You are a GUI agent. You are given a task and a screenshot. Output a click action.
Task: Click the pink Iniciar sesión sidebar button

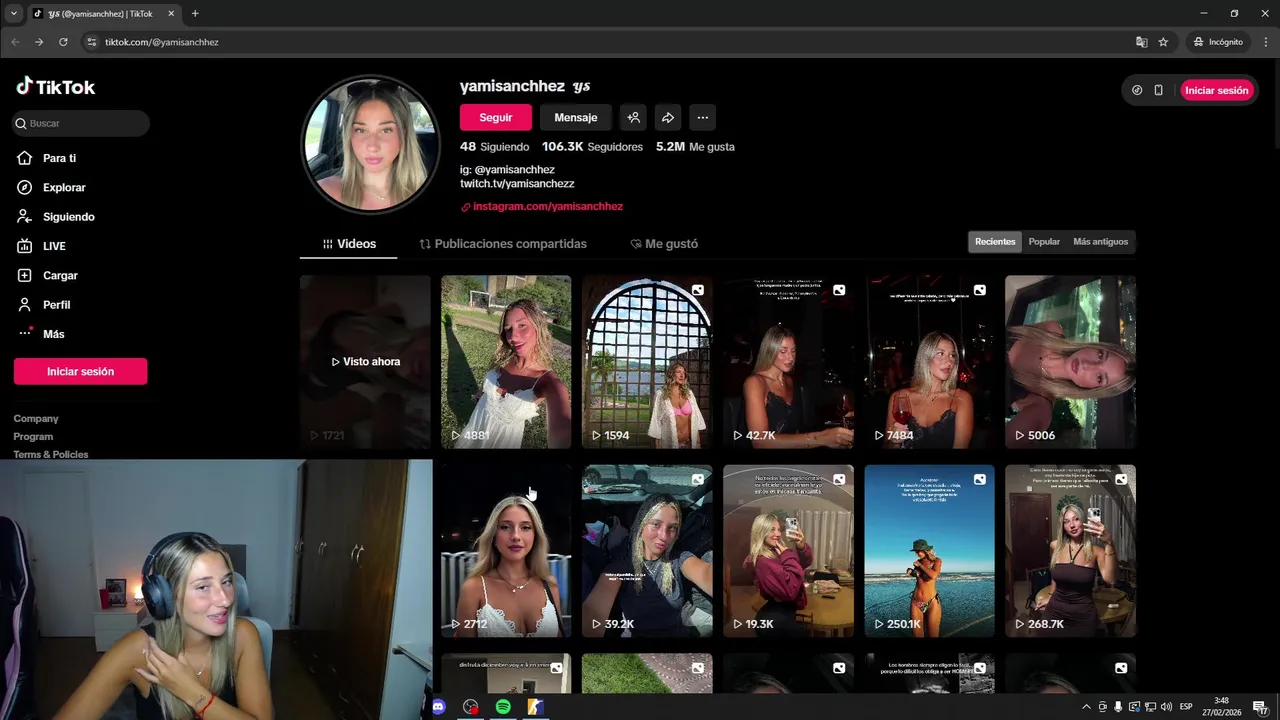[x=80, y=371]
